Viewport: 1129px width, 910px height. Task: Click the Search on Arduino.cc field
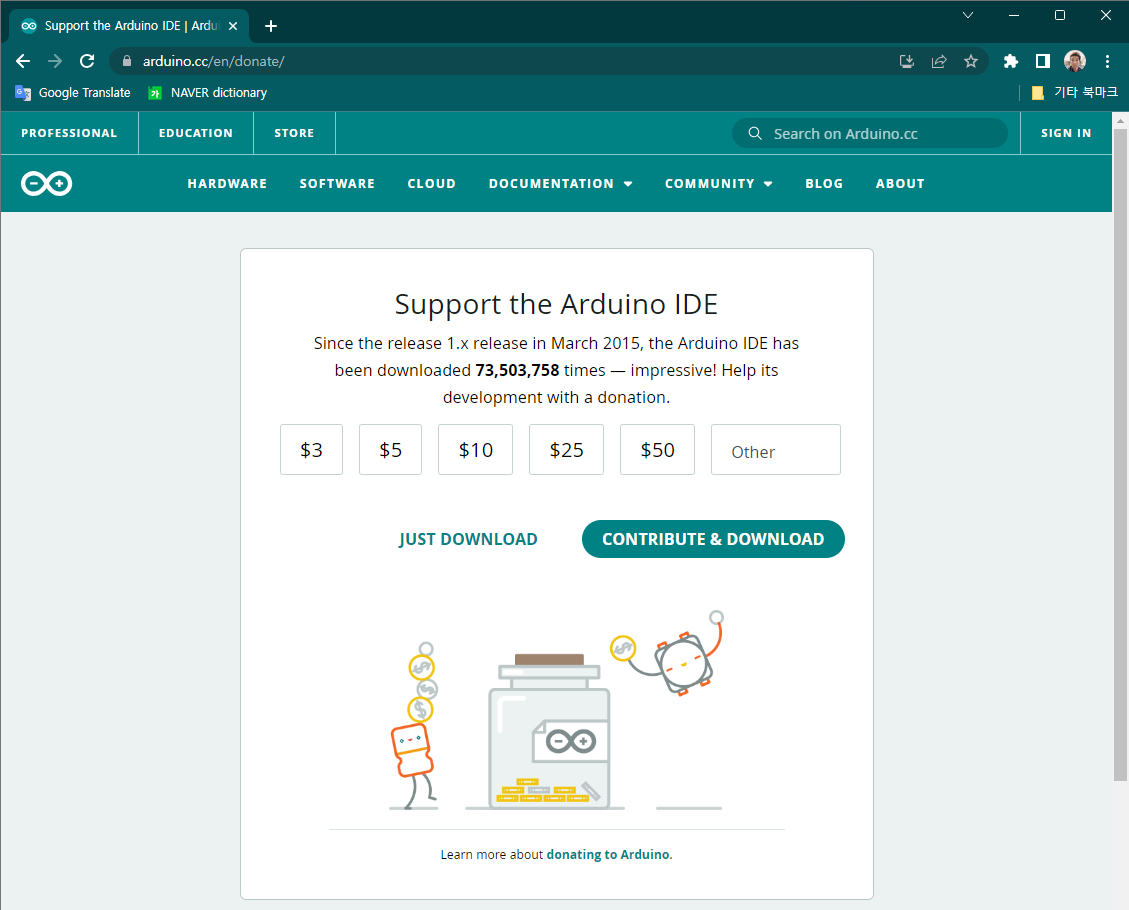point(870,133)
